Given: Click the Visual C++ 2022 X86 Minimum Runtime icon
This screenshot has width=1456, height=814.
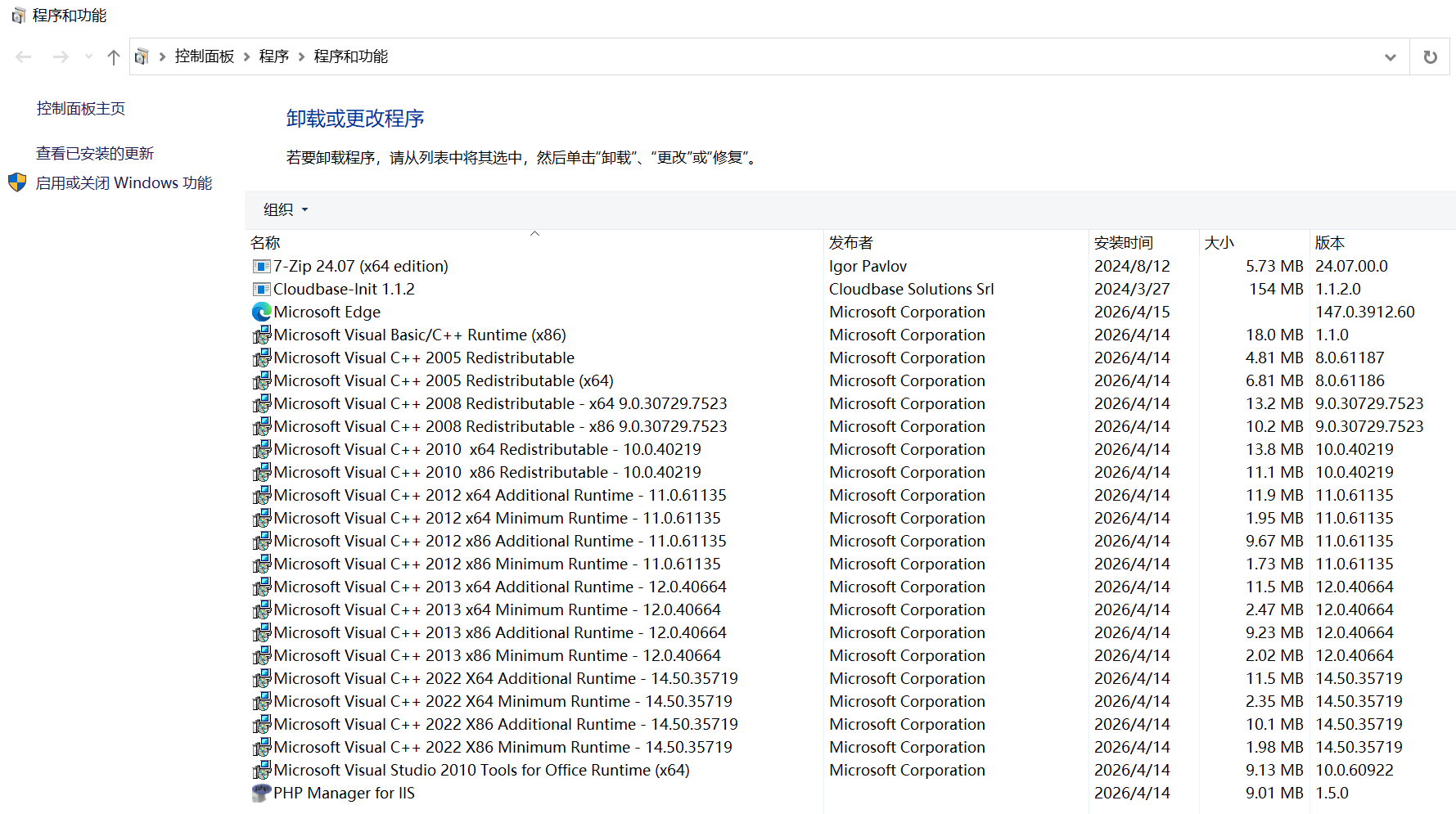Looking at the screenshot, I should (x=261, y=748).
